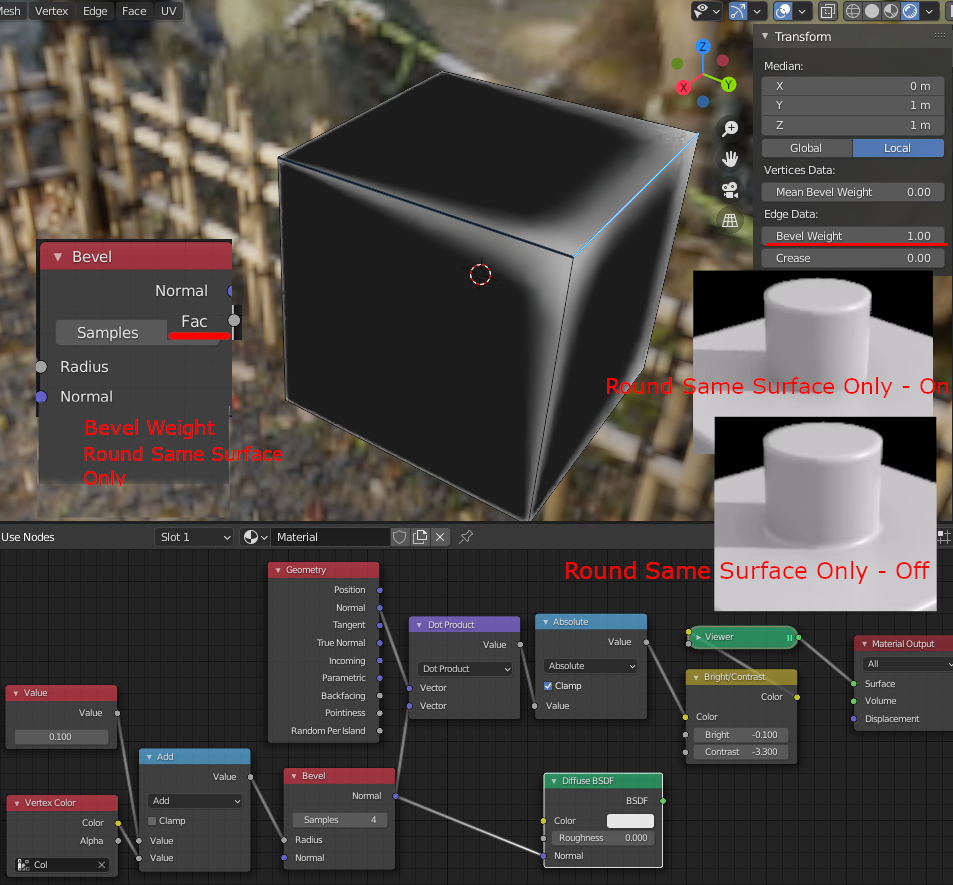Screen dimensions: 953x885
Task: Open the Add operation dropdown
Action: point(194,801)
